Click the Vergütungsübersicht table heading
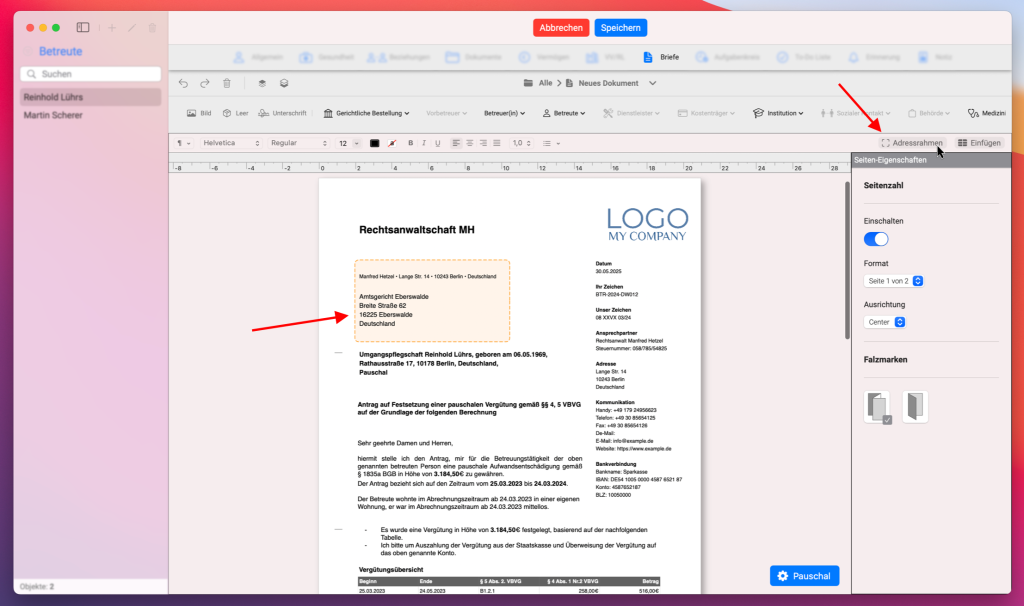Image resolution: width=1024 pixels, height=606 pixels. tap(391, 569)
